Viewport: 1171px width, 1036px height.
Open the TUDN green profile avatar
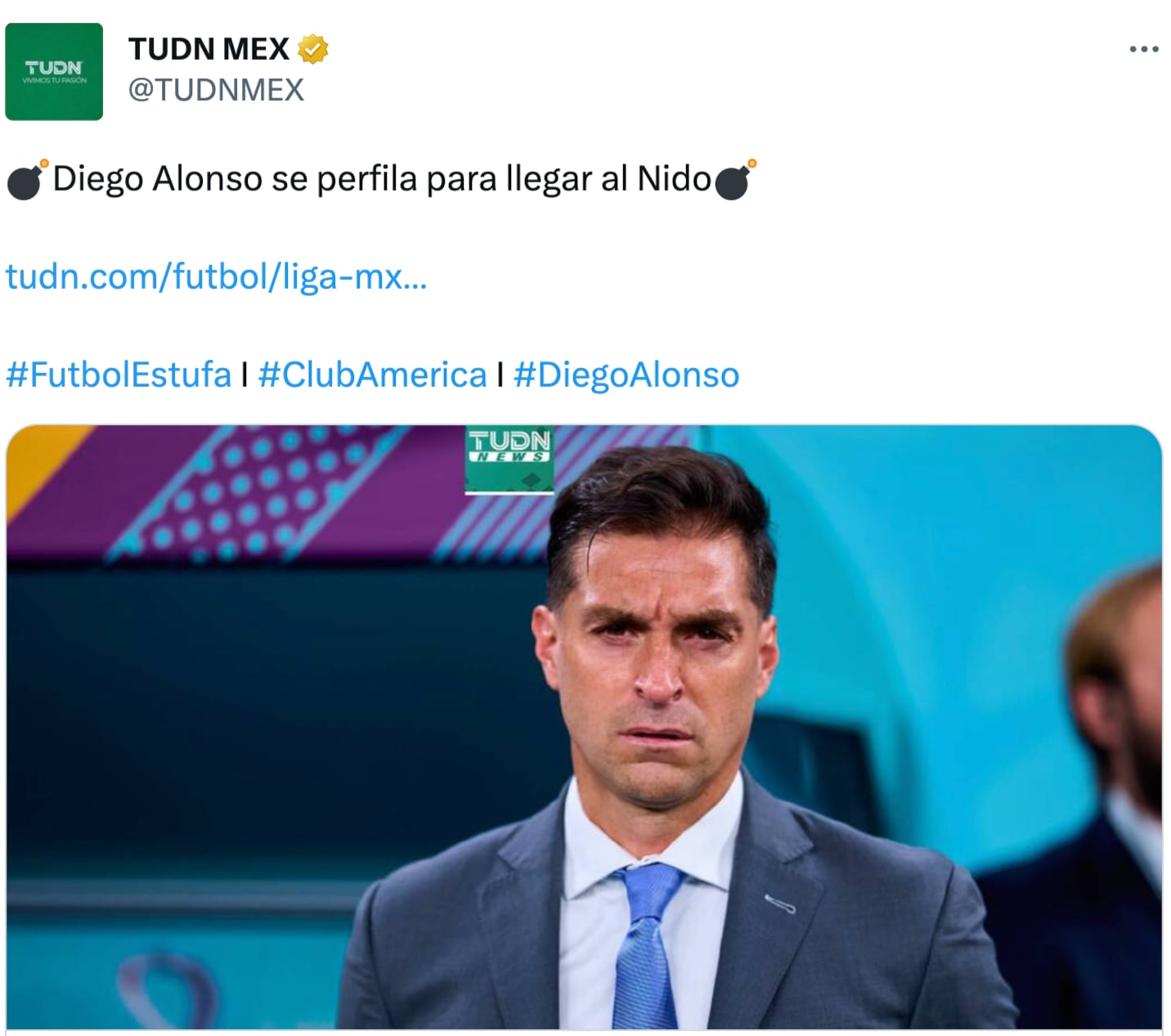[x=54, y=72]
